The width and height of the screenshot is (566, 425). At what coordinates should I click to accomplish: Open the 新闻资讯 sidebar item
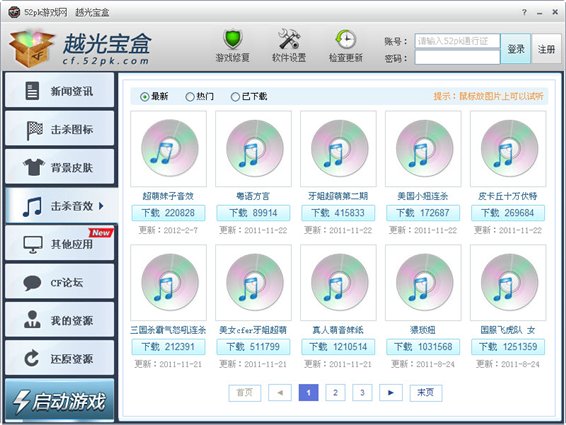pos(60,90)
